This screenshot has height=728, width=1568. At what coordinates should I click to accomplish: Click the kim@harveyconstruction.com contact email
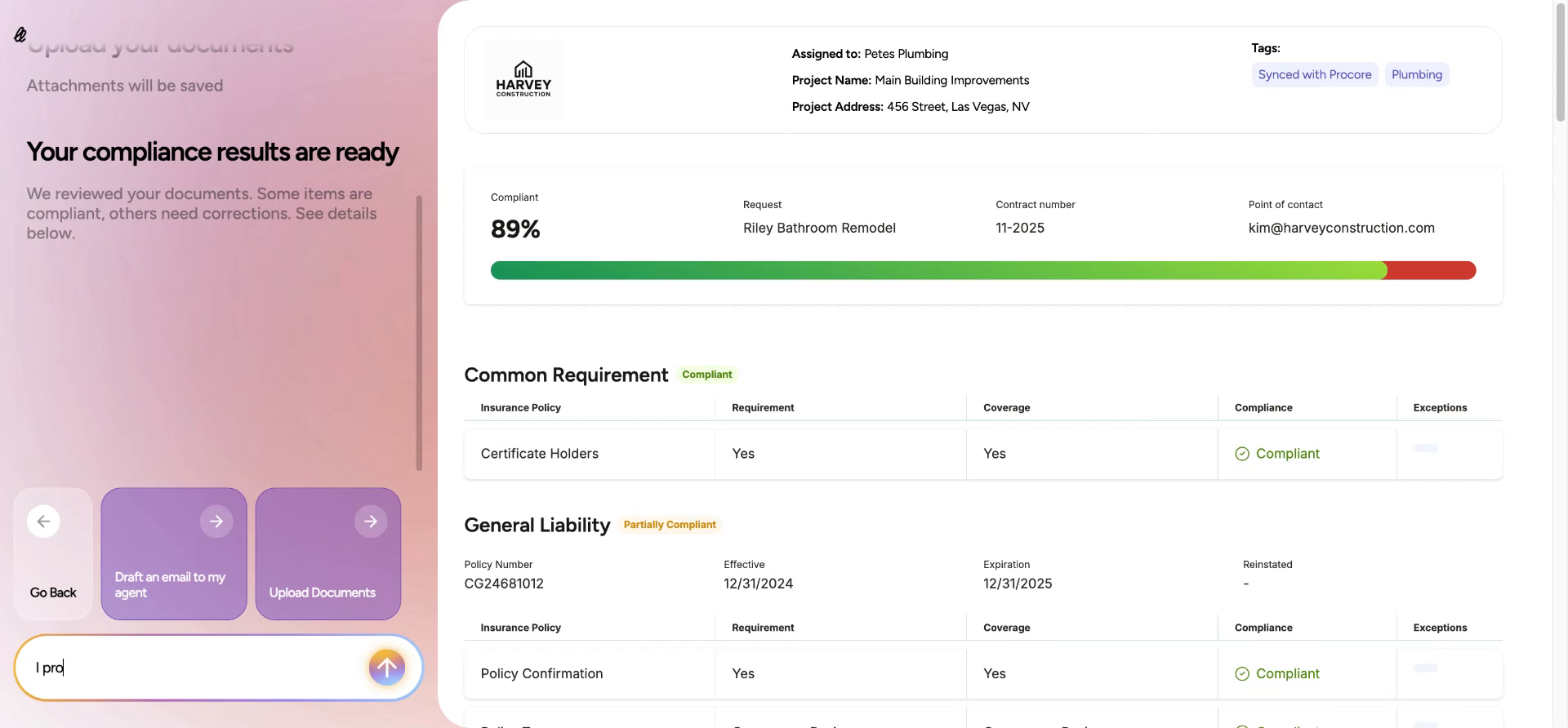point(1341,229)
